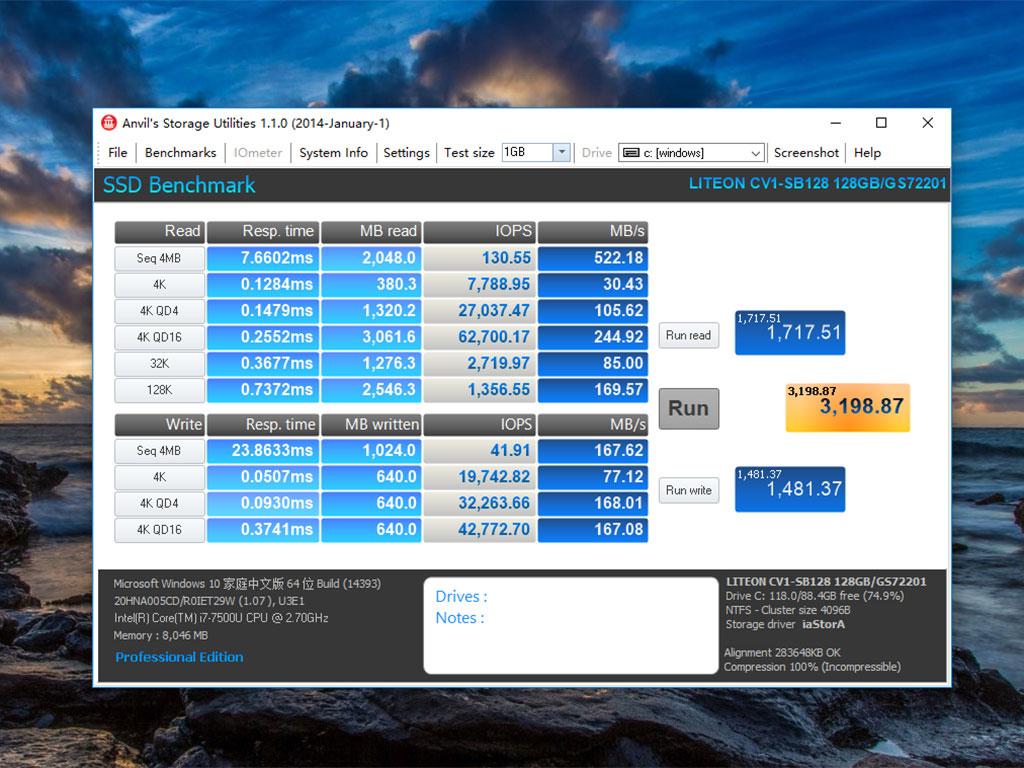Screen dimensions: 1024x768
Task: Click the total score box 3,198.87
Action: click(848, 408)
